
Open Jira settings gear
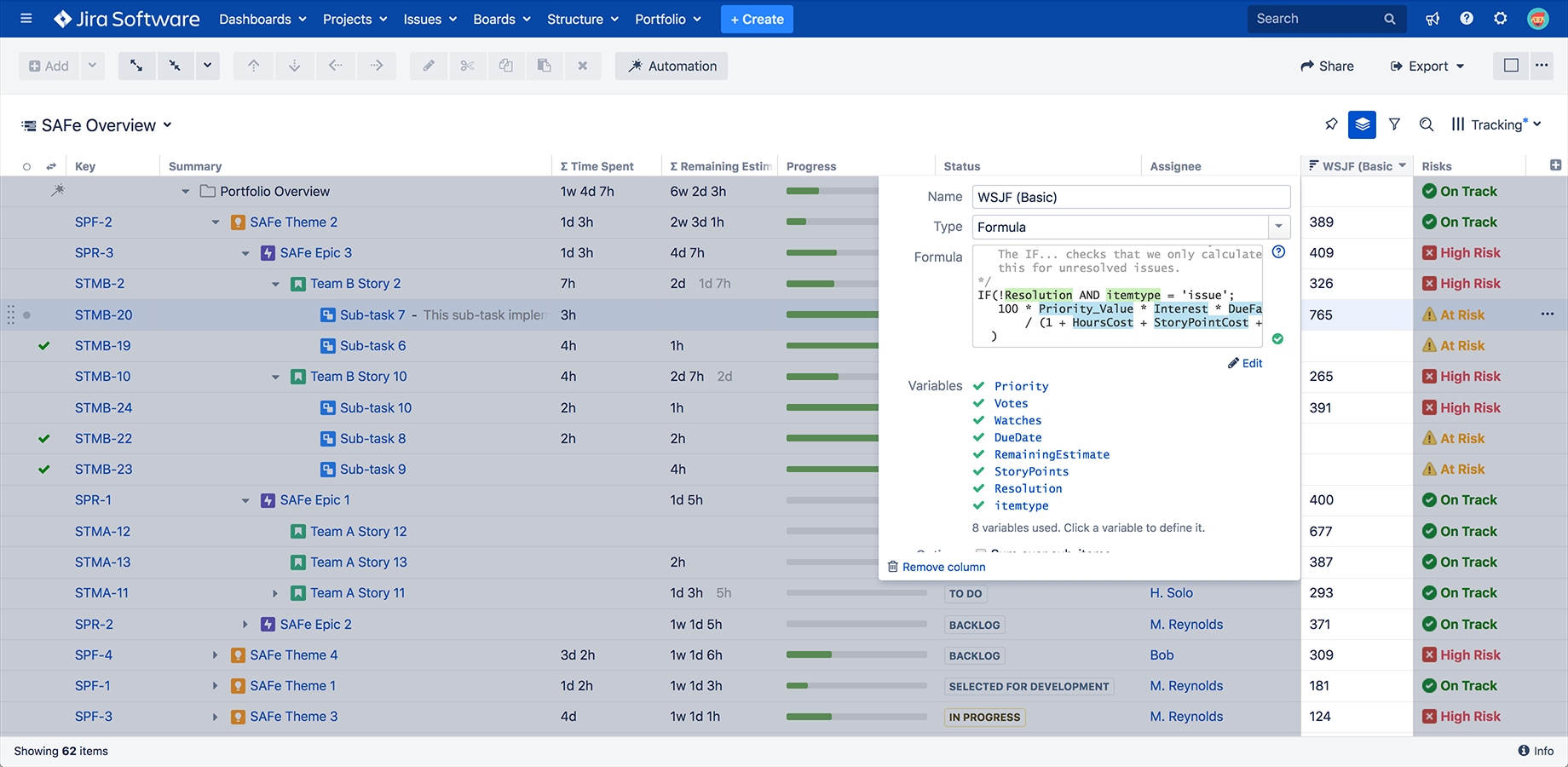(x=1501, y=19)
